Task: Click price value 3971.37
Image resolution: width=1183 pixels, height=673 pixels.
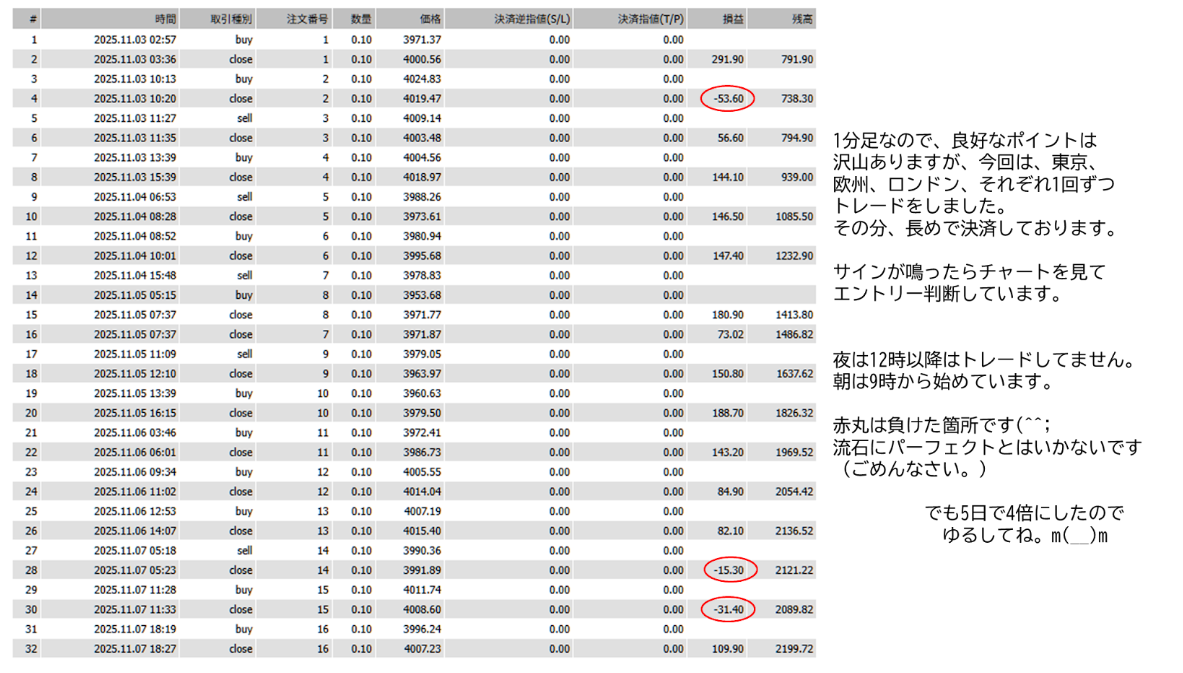Action: (x=422, y=39)
